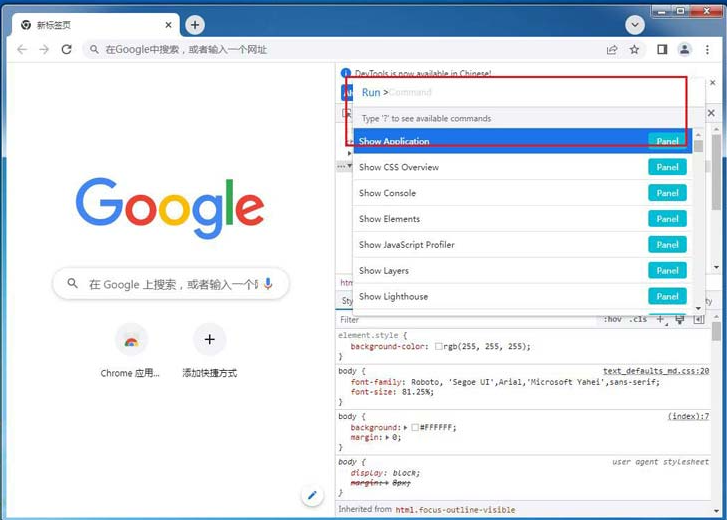
Task: Add a new style rule with the plus icon
Action: pos(661,319)
